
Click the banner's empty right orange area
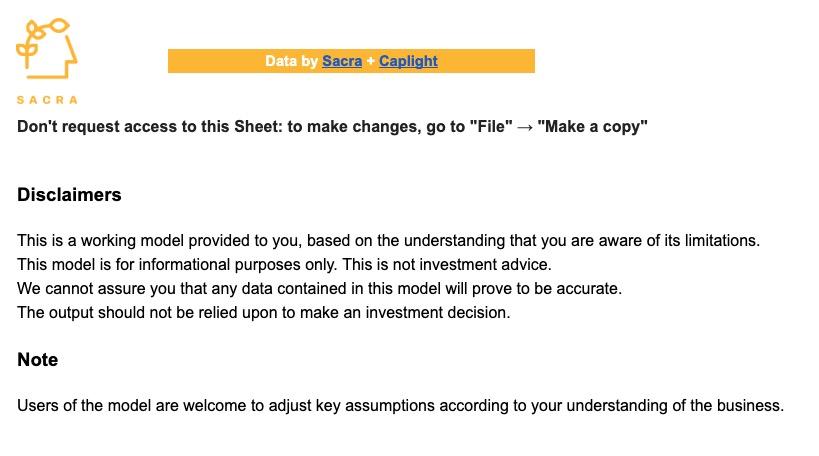click(487, 61)
